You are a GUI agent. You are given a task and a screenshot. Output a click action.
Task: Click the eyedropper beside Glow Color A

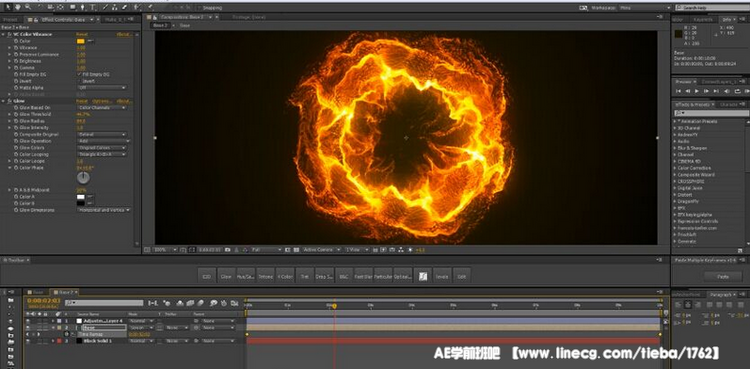pyautogui.click(x=90, y=197)
